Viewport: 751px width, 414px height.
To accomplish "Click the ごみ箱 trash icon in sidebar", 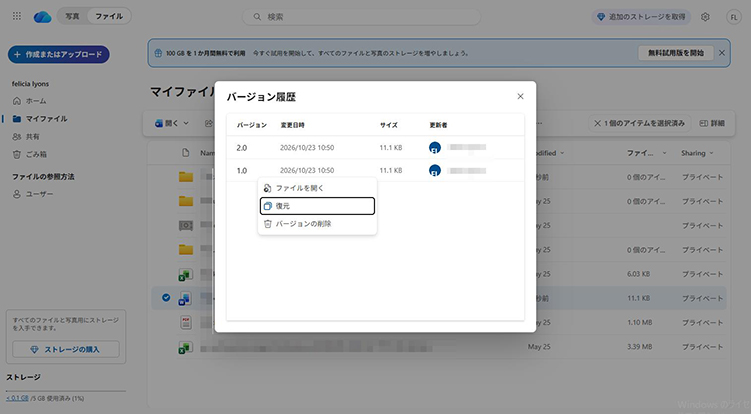I will (17, 154).
